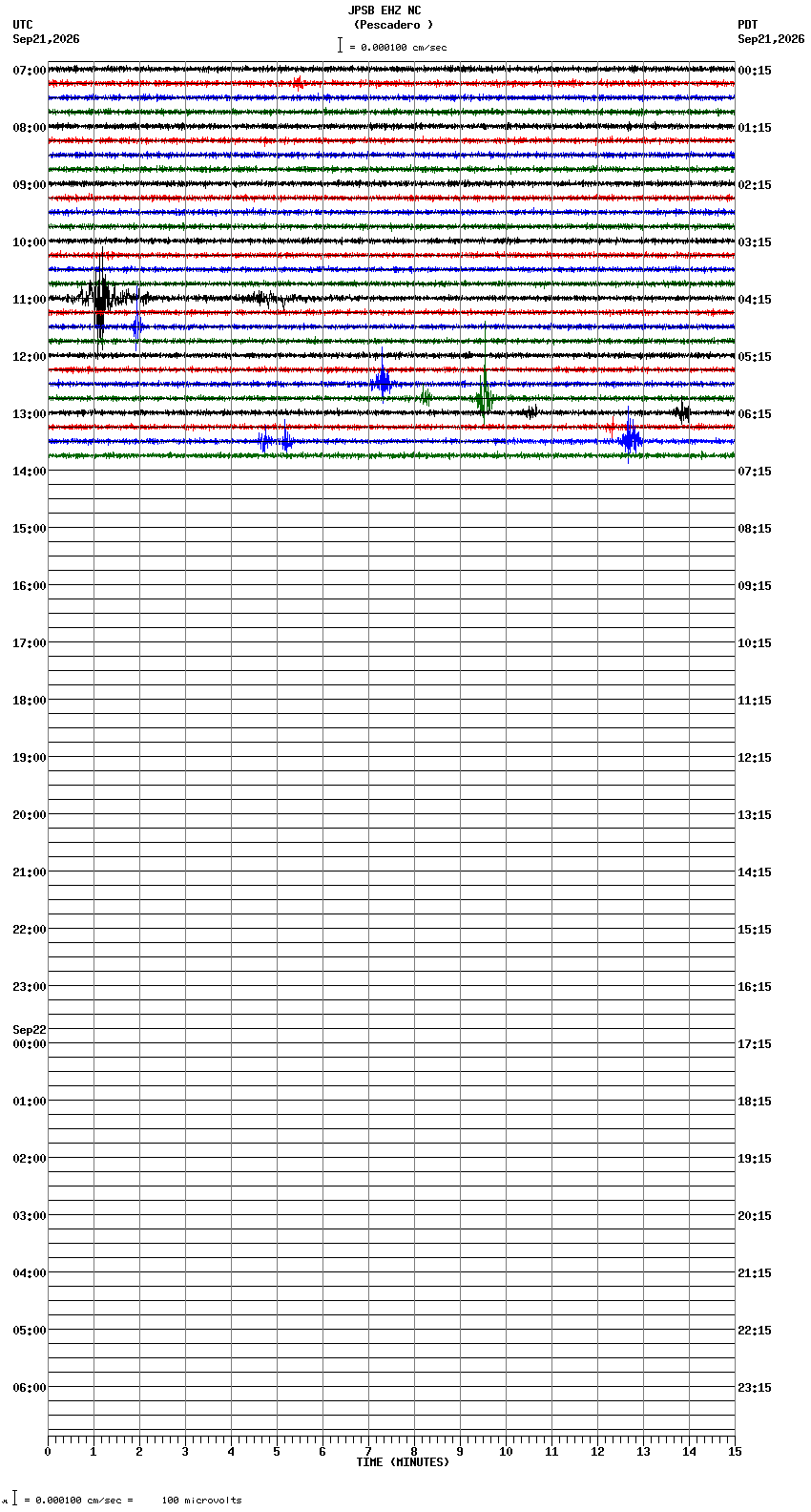Click the 23:15 PDT row label
Image resolution: width=811 pixels, height=1512 pixels.
755,1388
